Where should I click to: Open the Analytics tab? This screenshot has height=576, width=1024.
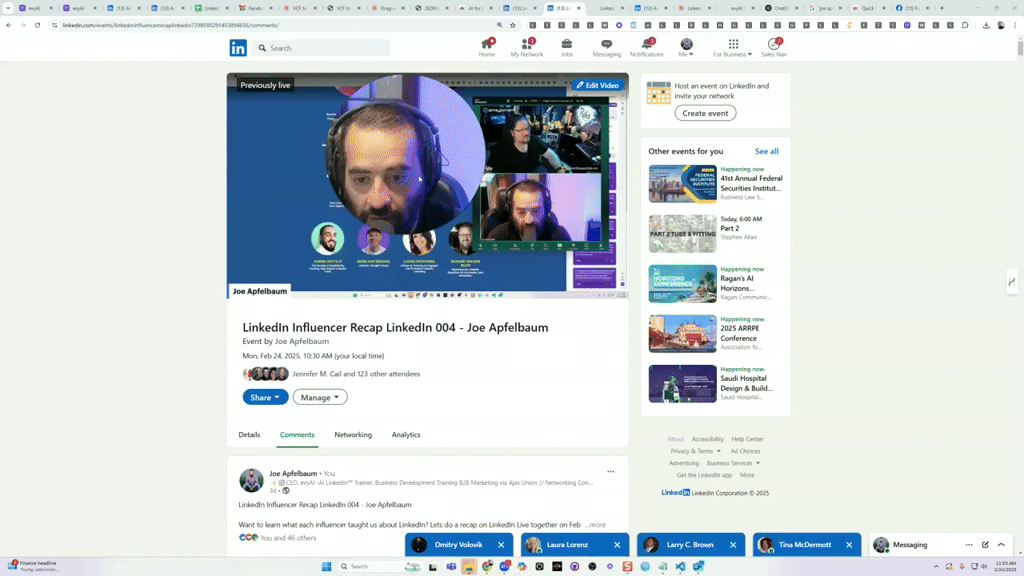pyautogui.click(x=406, y=435)
